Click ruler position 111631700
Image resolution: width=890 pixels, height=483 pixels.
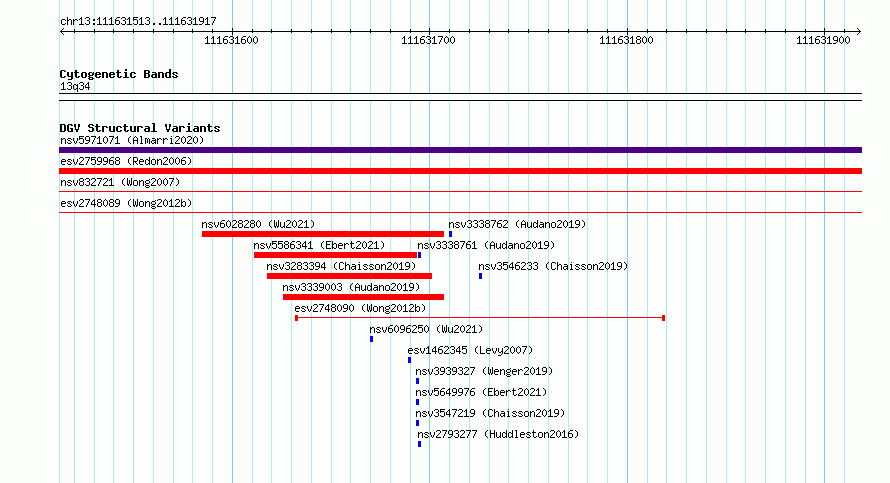429,40
